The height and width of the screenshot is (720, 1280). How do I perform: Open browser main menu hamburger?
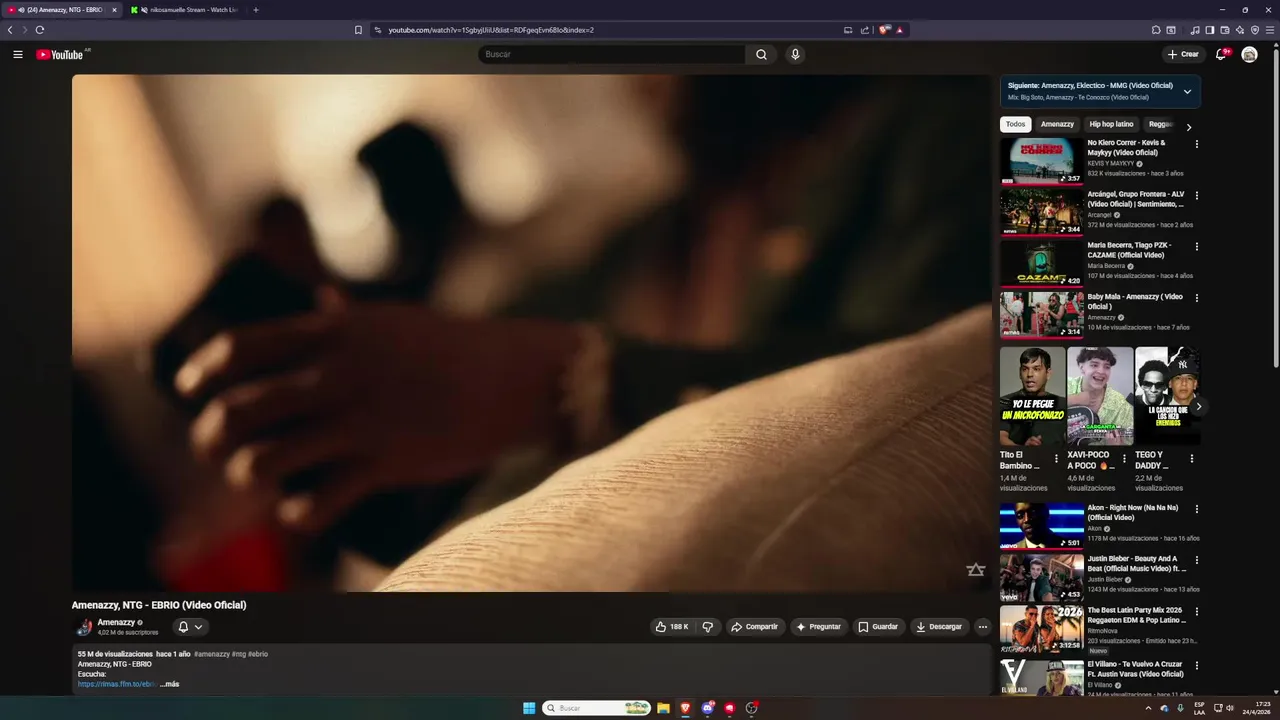pyautogui.click(x=1270, y=30)
